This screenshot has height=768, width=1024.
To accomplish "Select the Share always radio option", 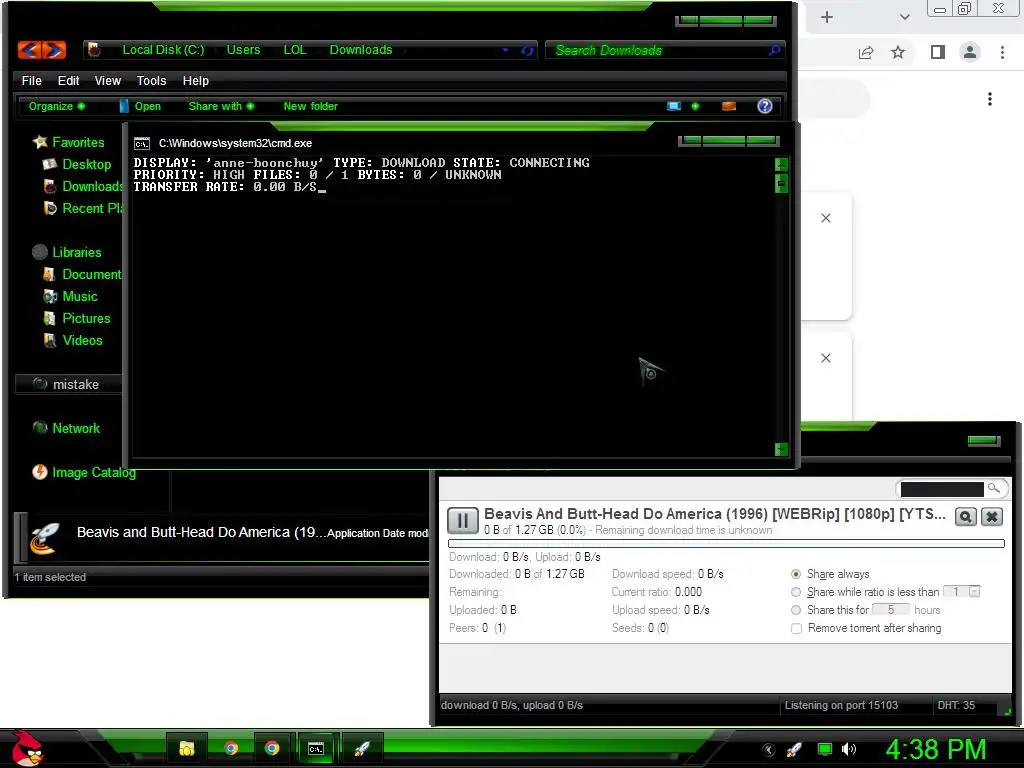I will pos(795,574).
